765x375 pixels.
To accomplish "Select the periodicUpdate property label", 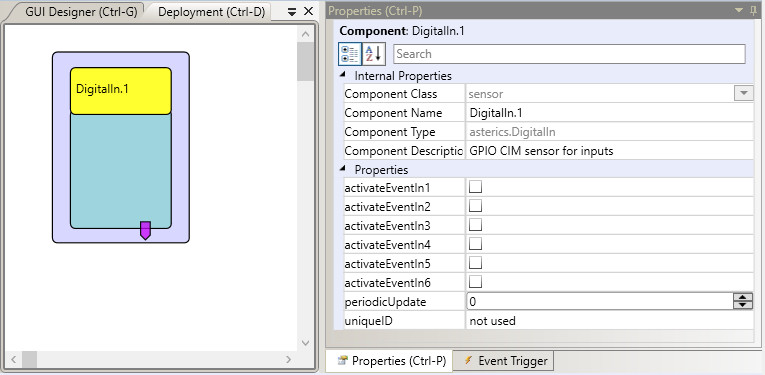I will (x=385, y=302).
